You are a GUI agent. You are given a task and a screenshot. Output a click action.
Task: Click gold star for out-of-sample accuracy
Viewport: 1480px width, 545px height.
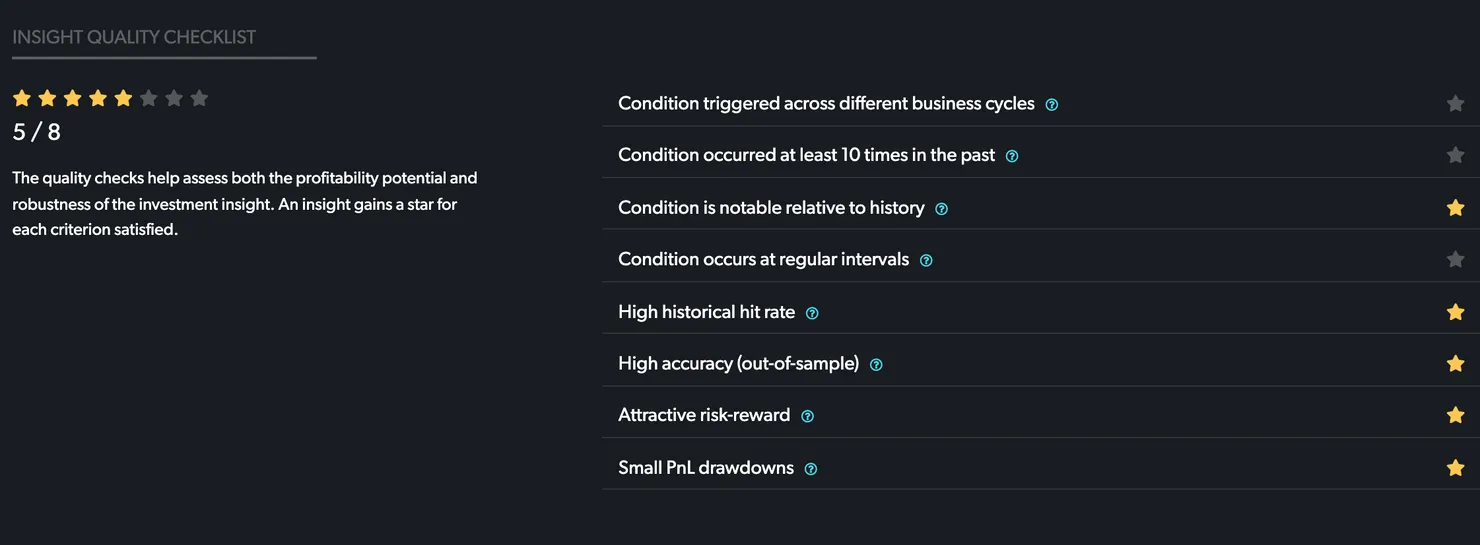pos(1455,364)
